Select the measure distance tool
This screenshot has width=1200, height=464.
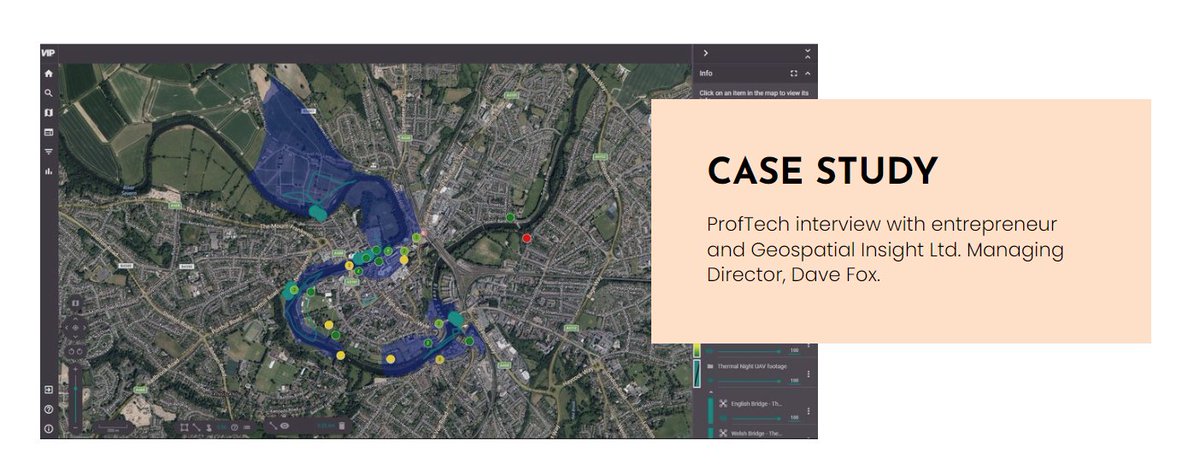273,426
